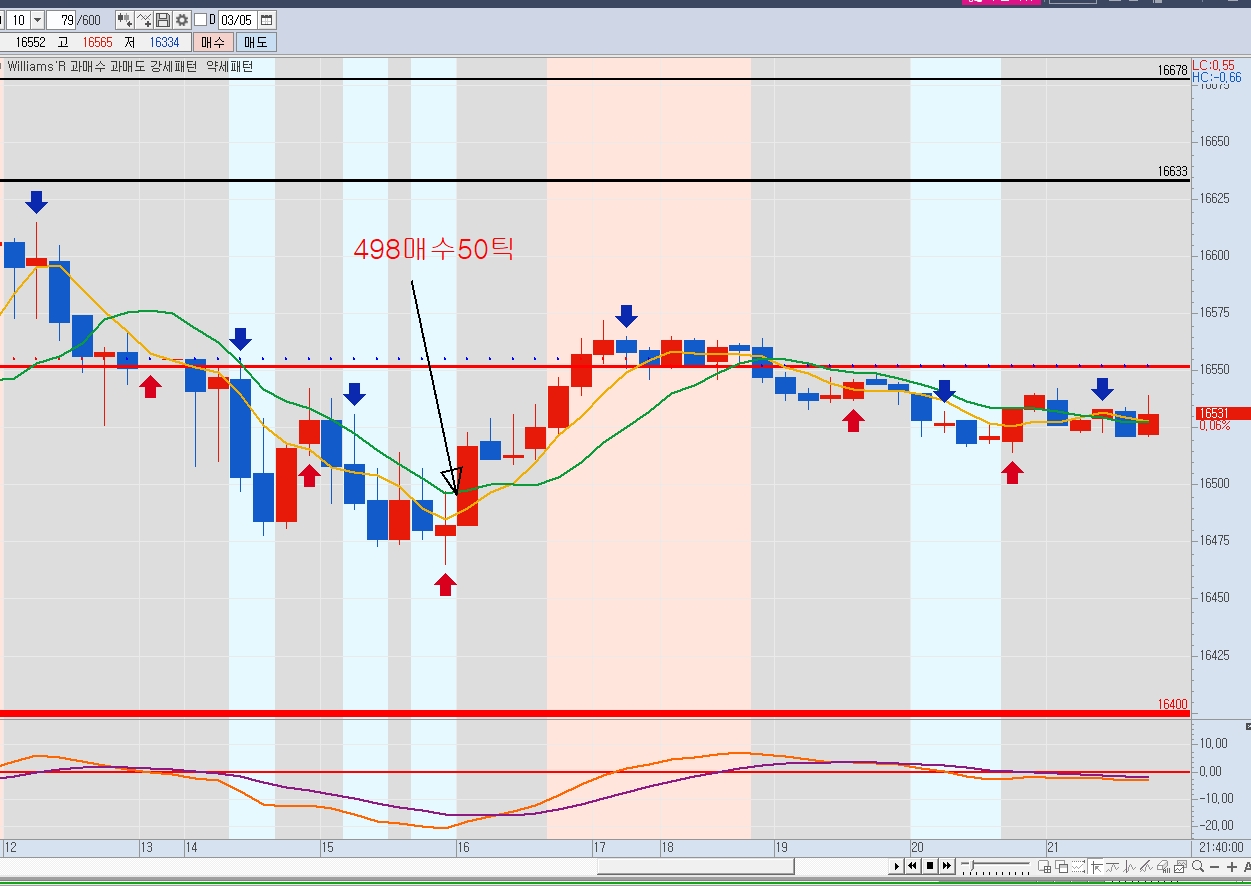The height and width of the screenshot is (886, 1251).
Task: Click the 강세패턴 label on the chart
Action: pyautogui.click(x=176, y=66)
